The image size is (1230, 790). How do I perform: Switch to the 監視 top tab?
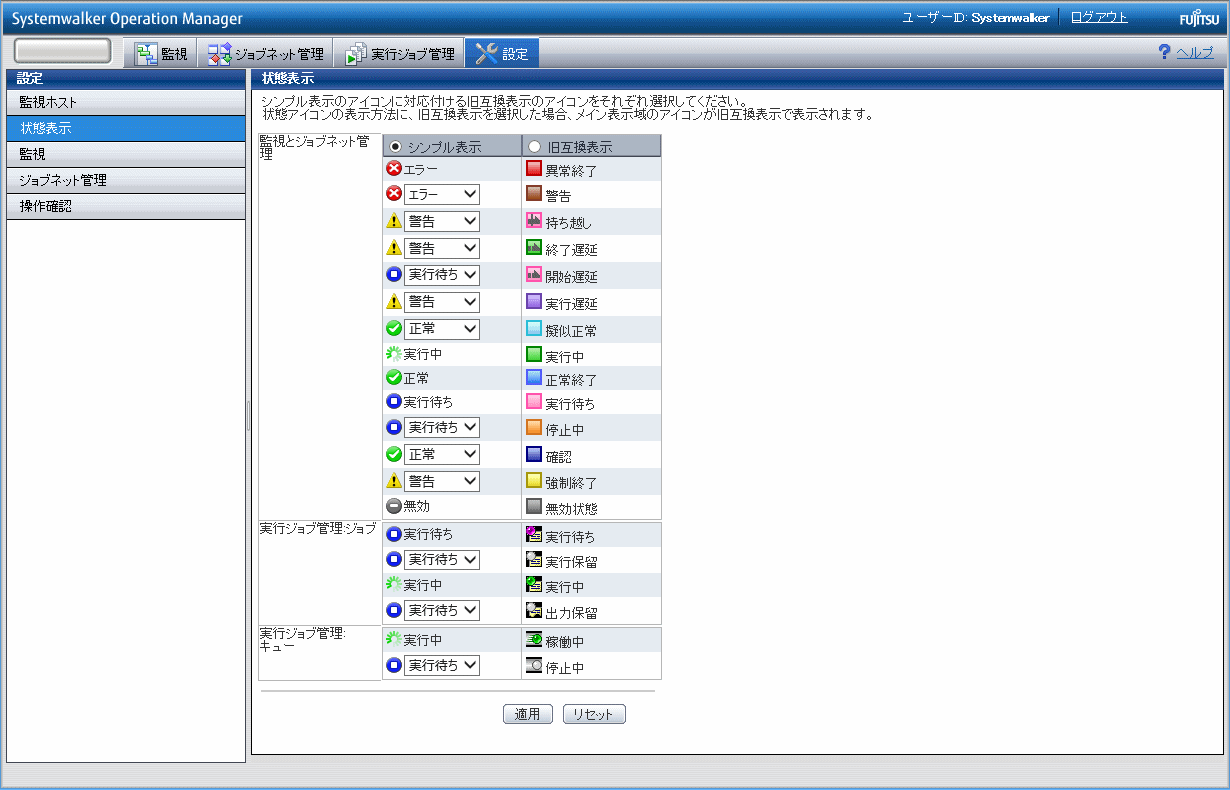160,53
